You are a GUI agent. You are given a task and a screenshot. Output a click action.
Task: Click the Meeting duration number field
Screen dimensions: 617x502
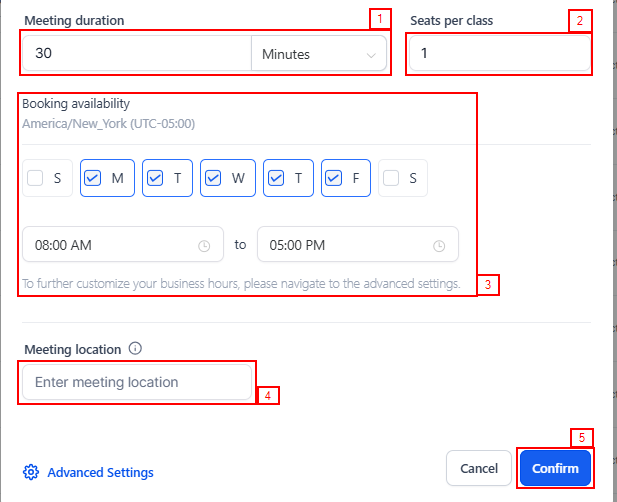point(135,54)
